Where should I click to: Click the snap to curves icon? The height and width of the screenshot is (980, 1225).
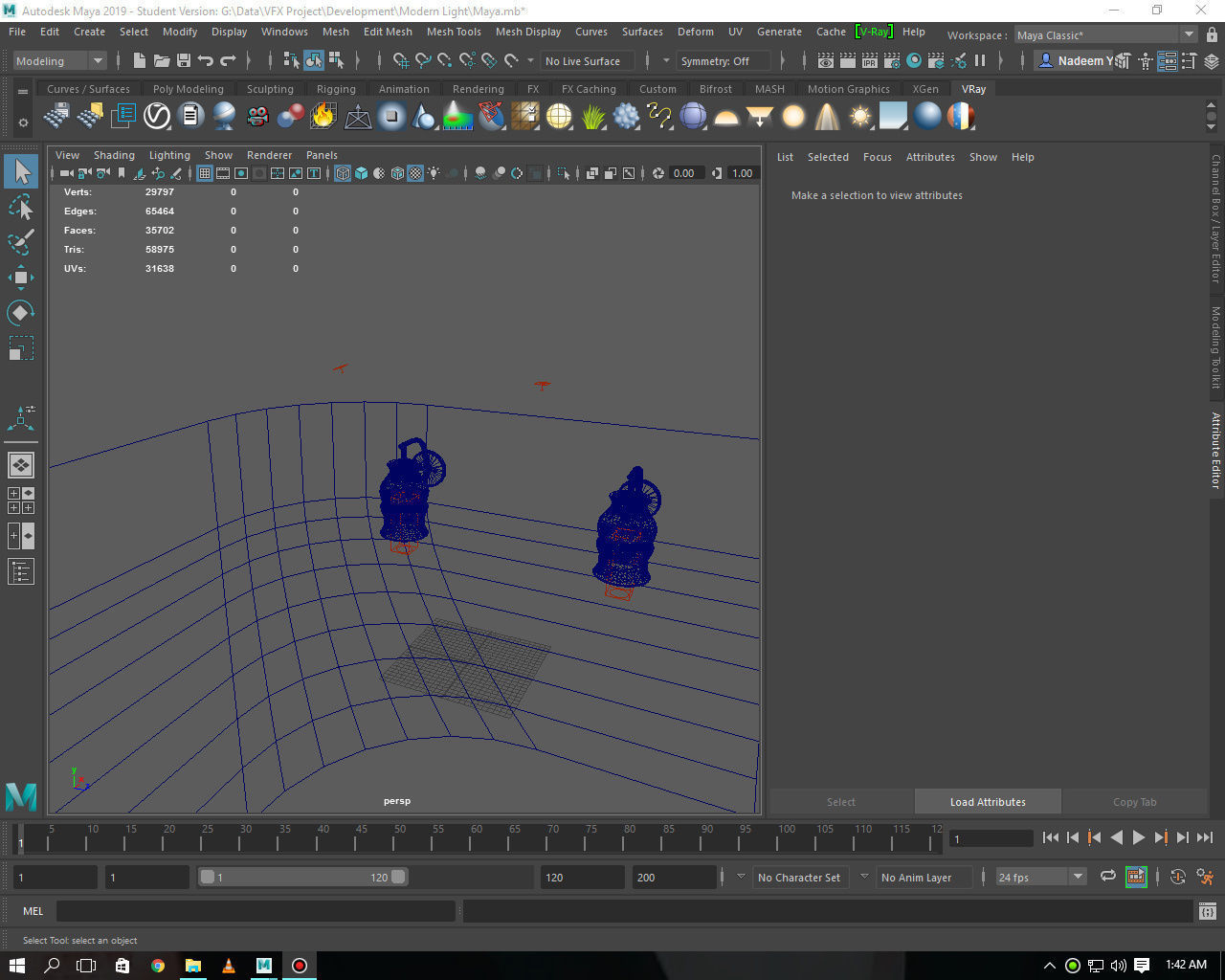[422, 61]
